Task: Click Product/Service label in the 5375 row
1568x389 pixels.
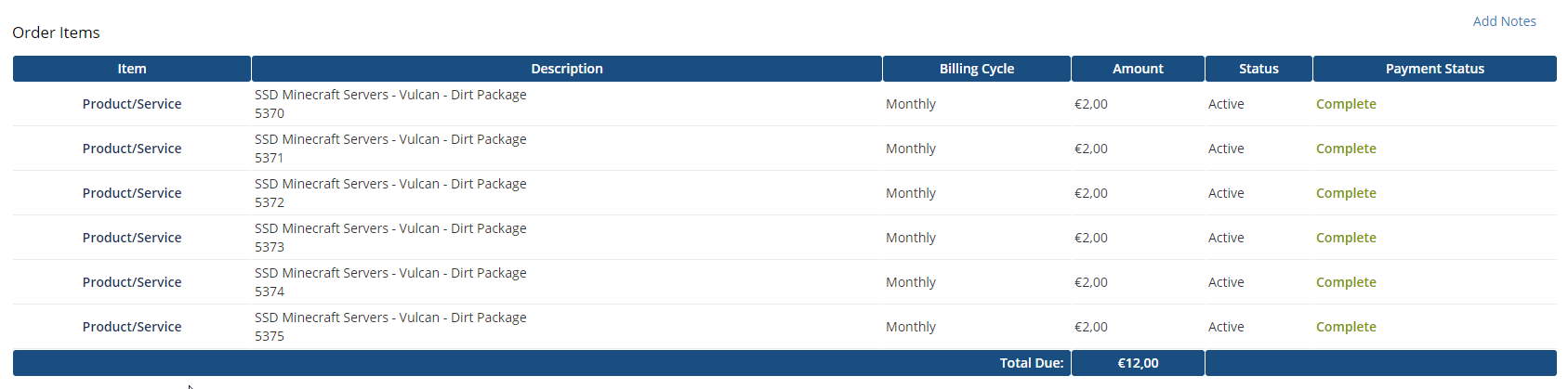Action: click(132, 327)
